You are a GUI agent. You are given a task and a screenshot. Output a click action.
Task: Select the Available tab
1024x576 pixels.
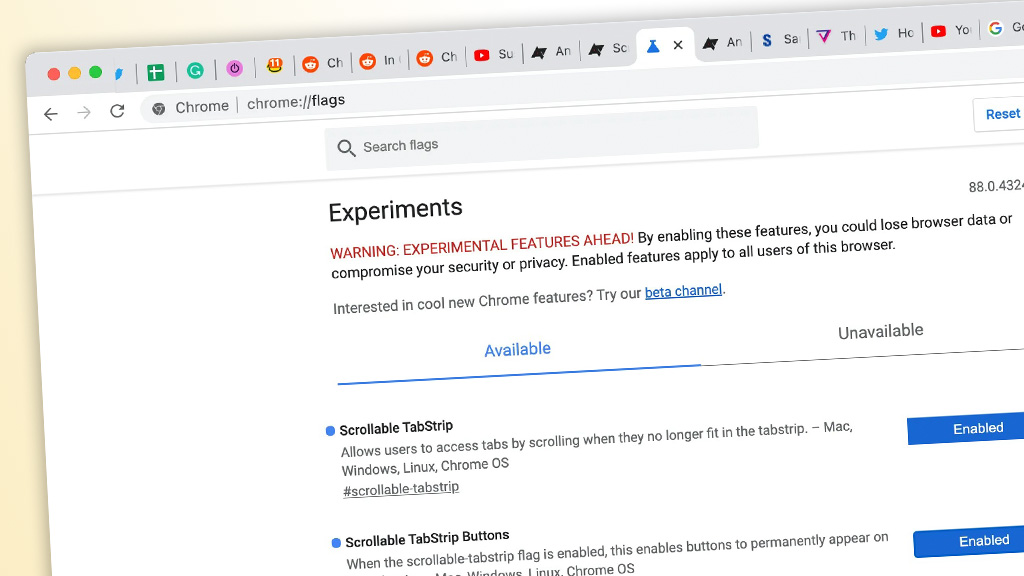coord(517,349)
